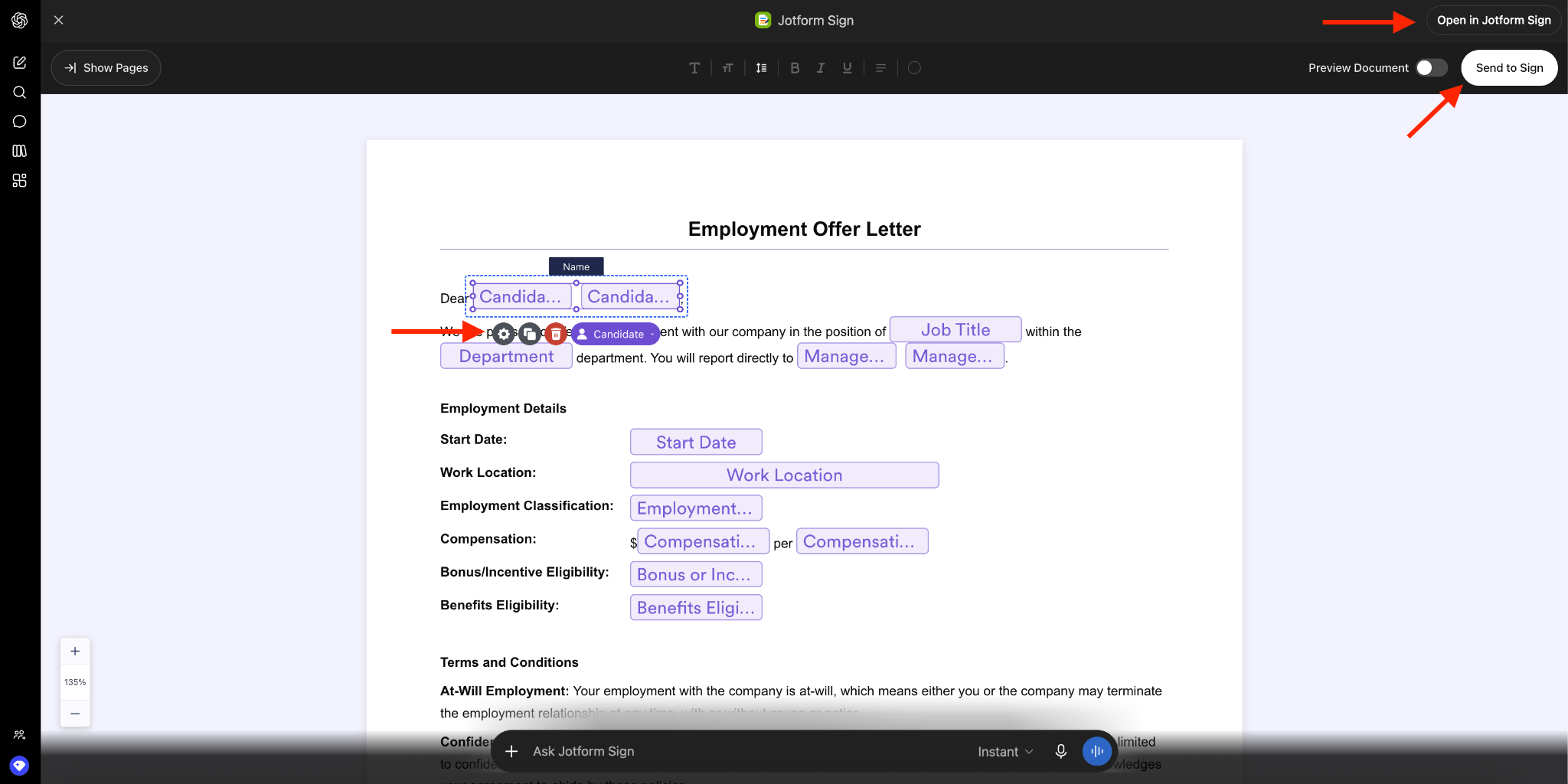Zoom in with the plus button

(x=75, y=652)
